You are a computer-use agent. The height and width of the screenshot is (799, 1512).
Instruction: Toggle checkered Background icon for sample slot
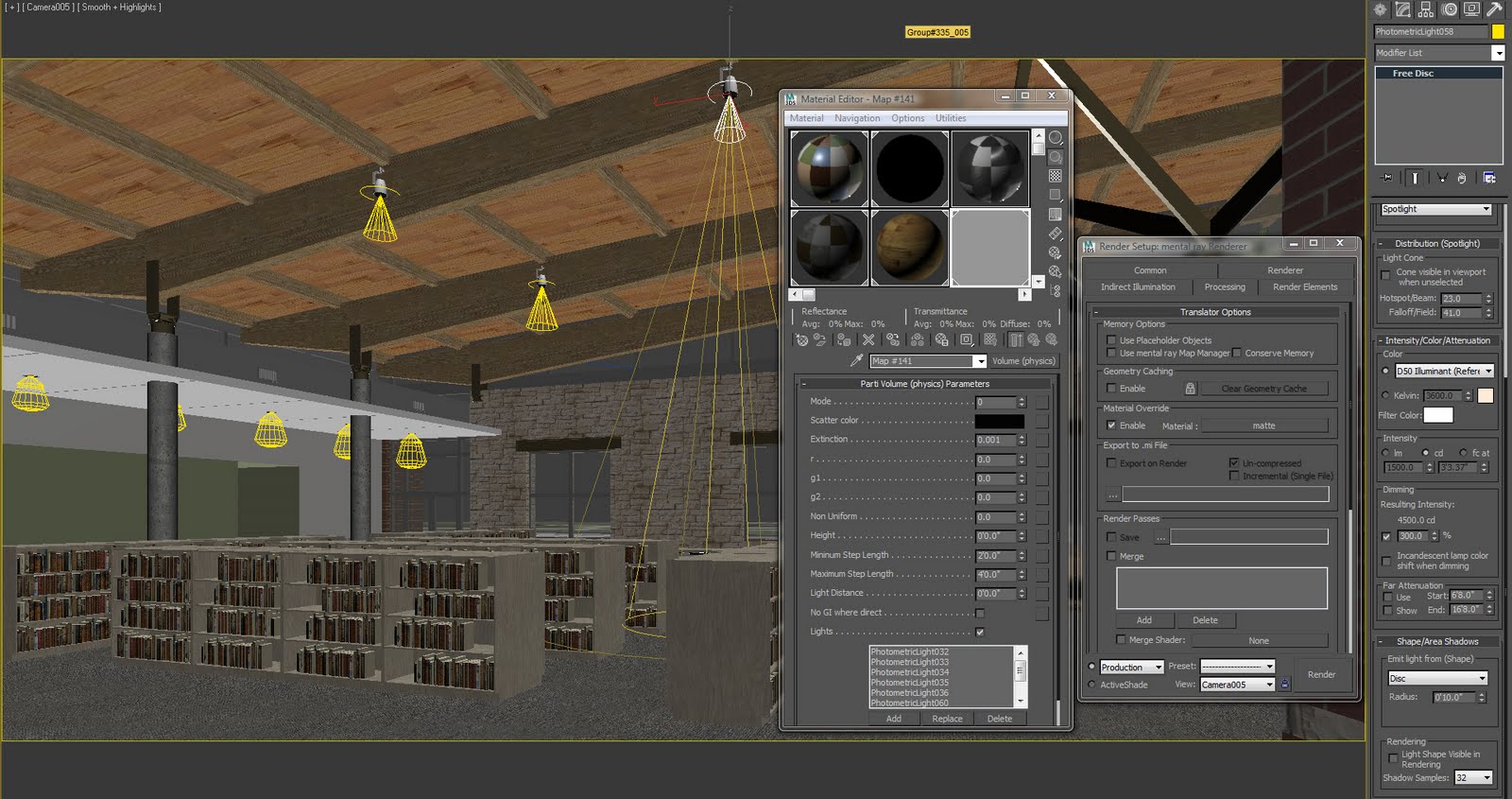click(1055, 176)
